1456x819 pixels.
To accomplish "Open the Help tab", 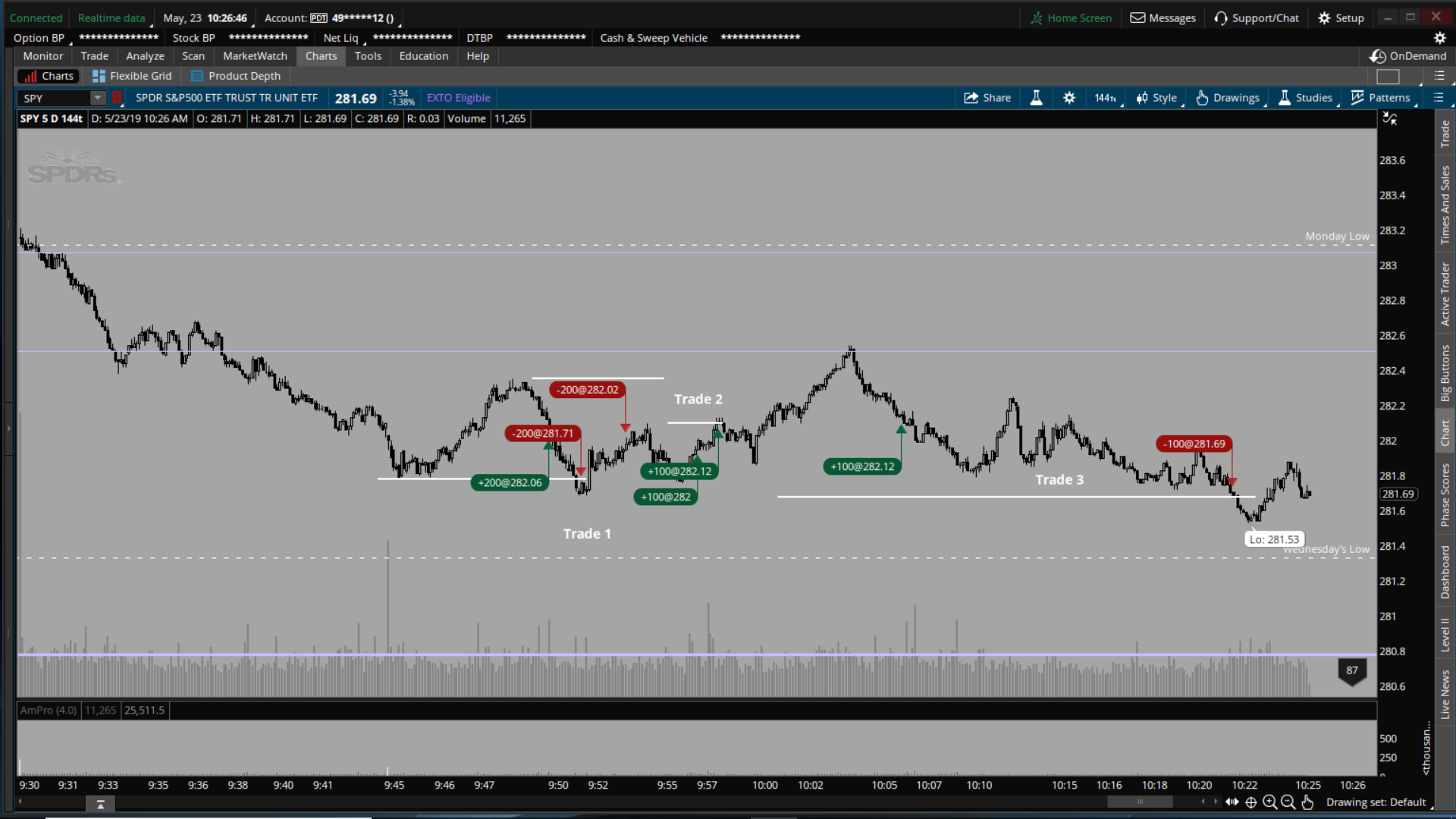I will coord(478,56).
